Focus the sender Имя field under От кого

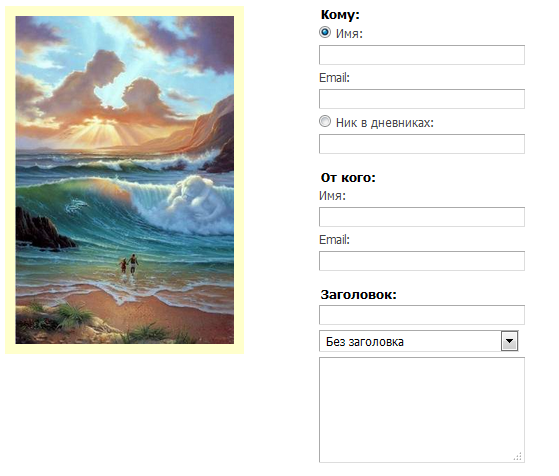tap(422, 217)
